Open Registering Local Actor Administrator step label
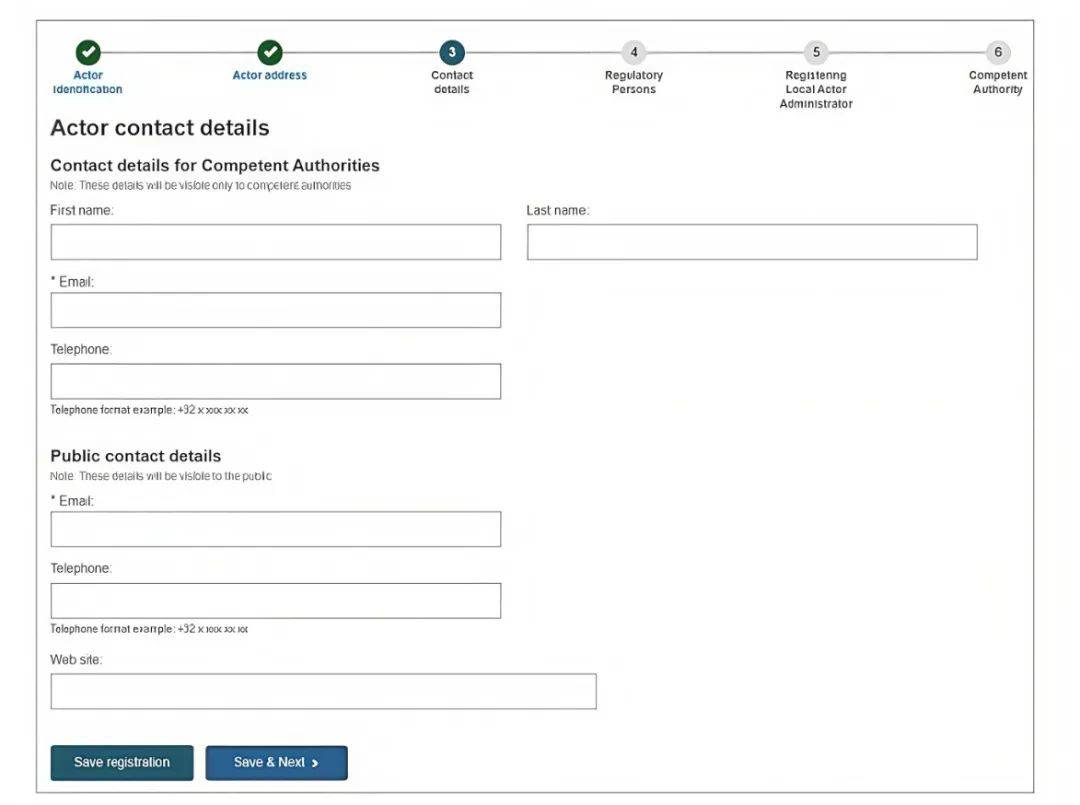This screenshot has width=1080, height=805. tap(816, 89)
